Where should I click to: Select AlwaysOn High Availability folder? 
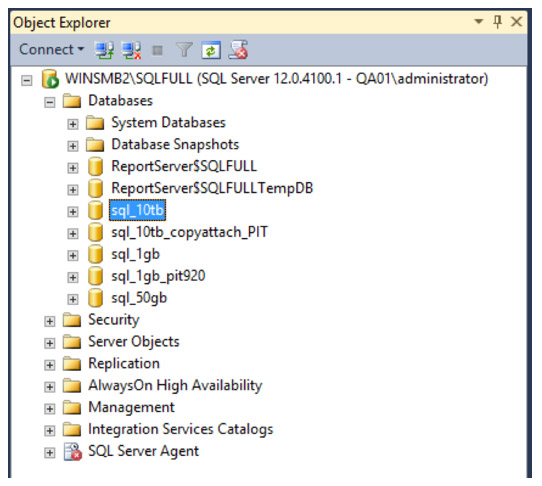pos(175,386)
